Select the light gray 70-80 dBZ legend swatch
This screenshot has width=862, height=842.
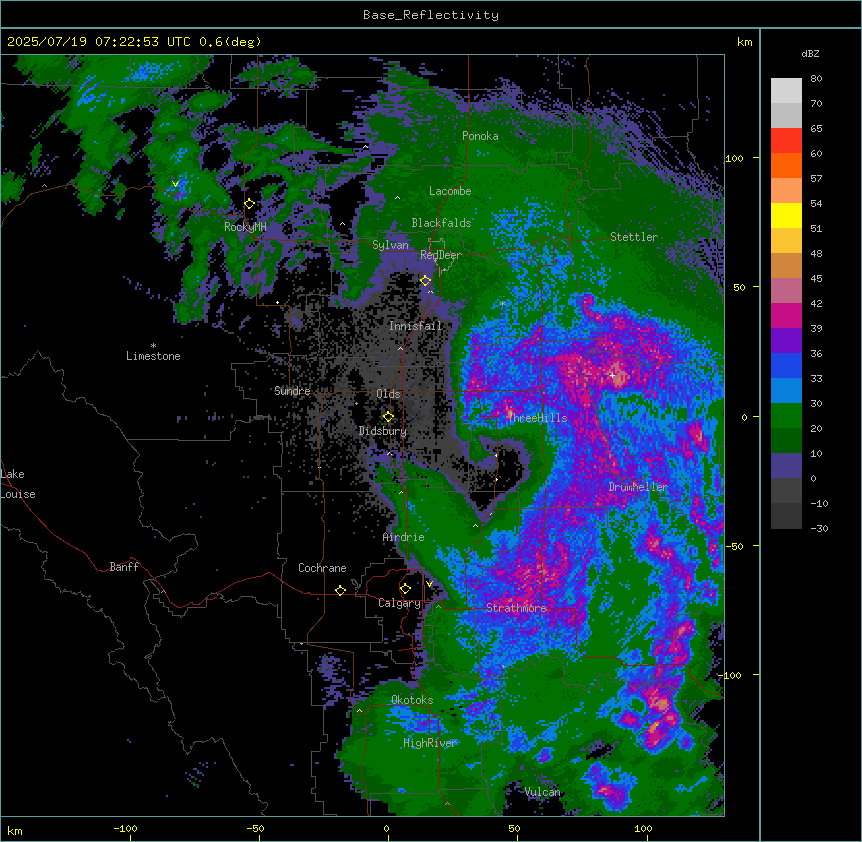pyautogui.click(x=786, y=91)
